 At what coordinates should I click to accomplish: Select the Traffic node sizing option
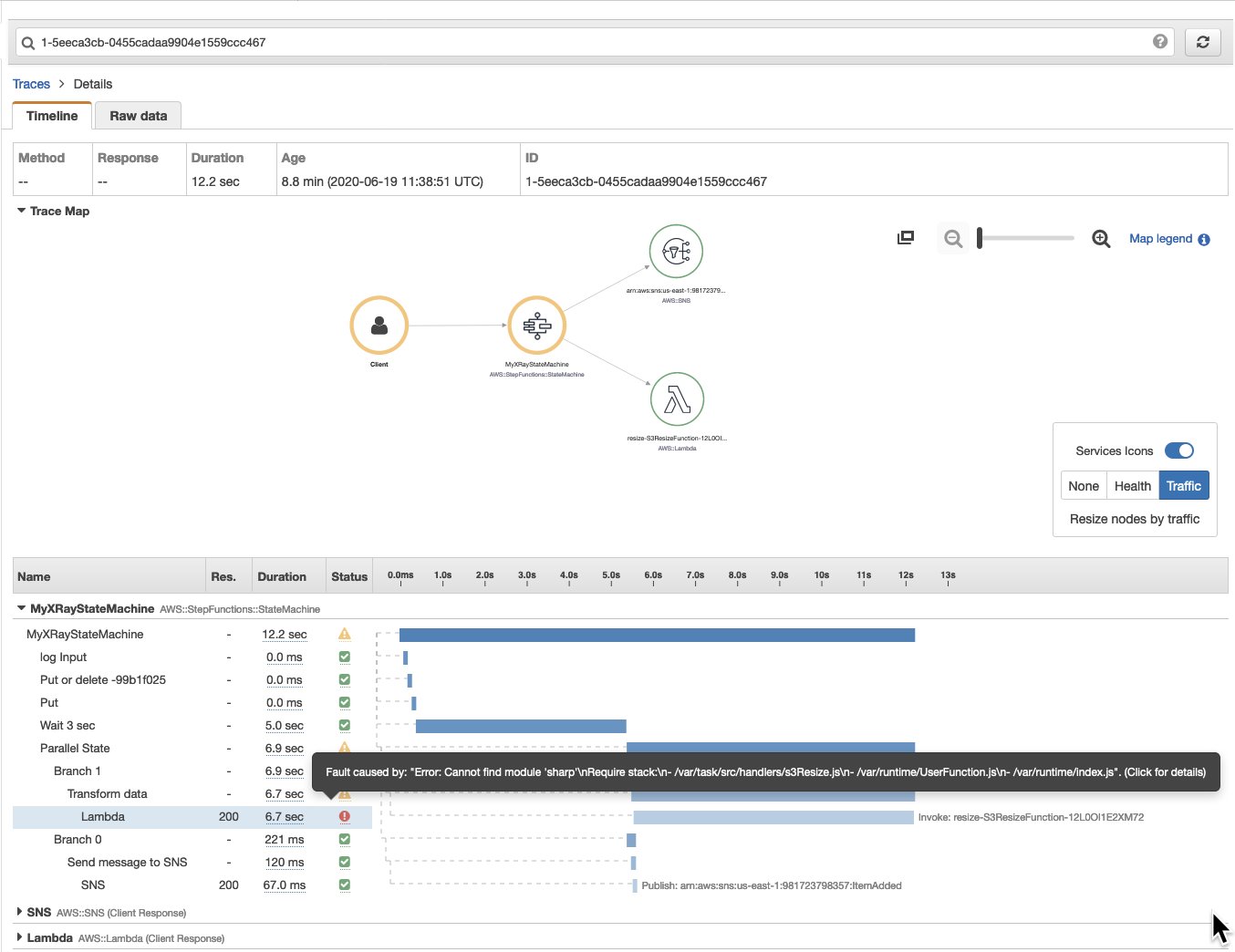tap(1184, 486)
